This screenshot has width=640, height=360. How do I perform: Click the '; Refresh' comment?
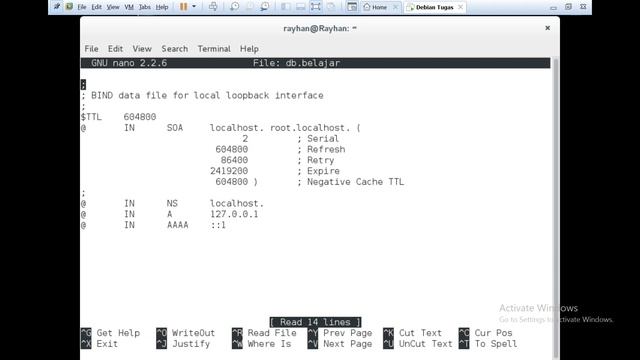(x=321, y=149)
